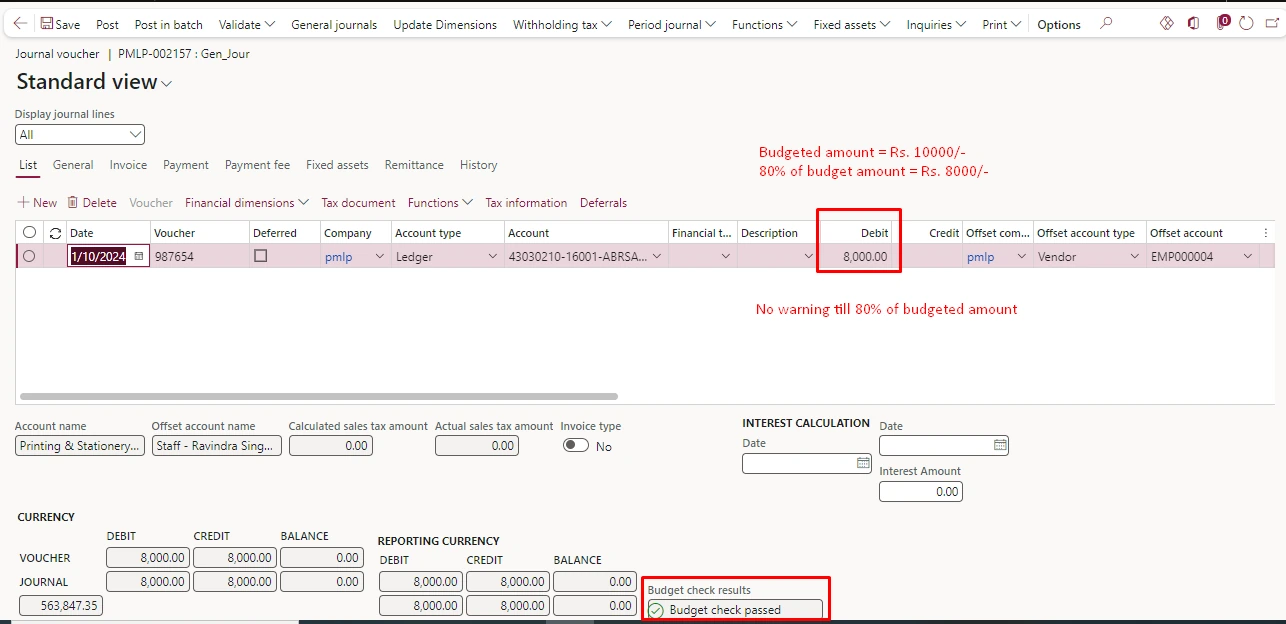This screenshot has width=1286, height=624.
Task: Click Voucher cell 987654
Action: pyautogui.click(x=199, y=257)
